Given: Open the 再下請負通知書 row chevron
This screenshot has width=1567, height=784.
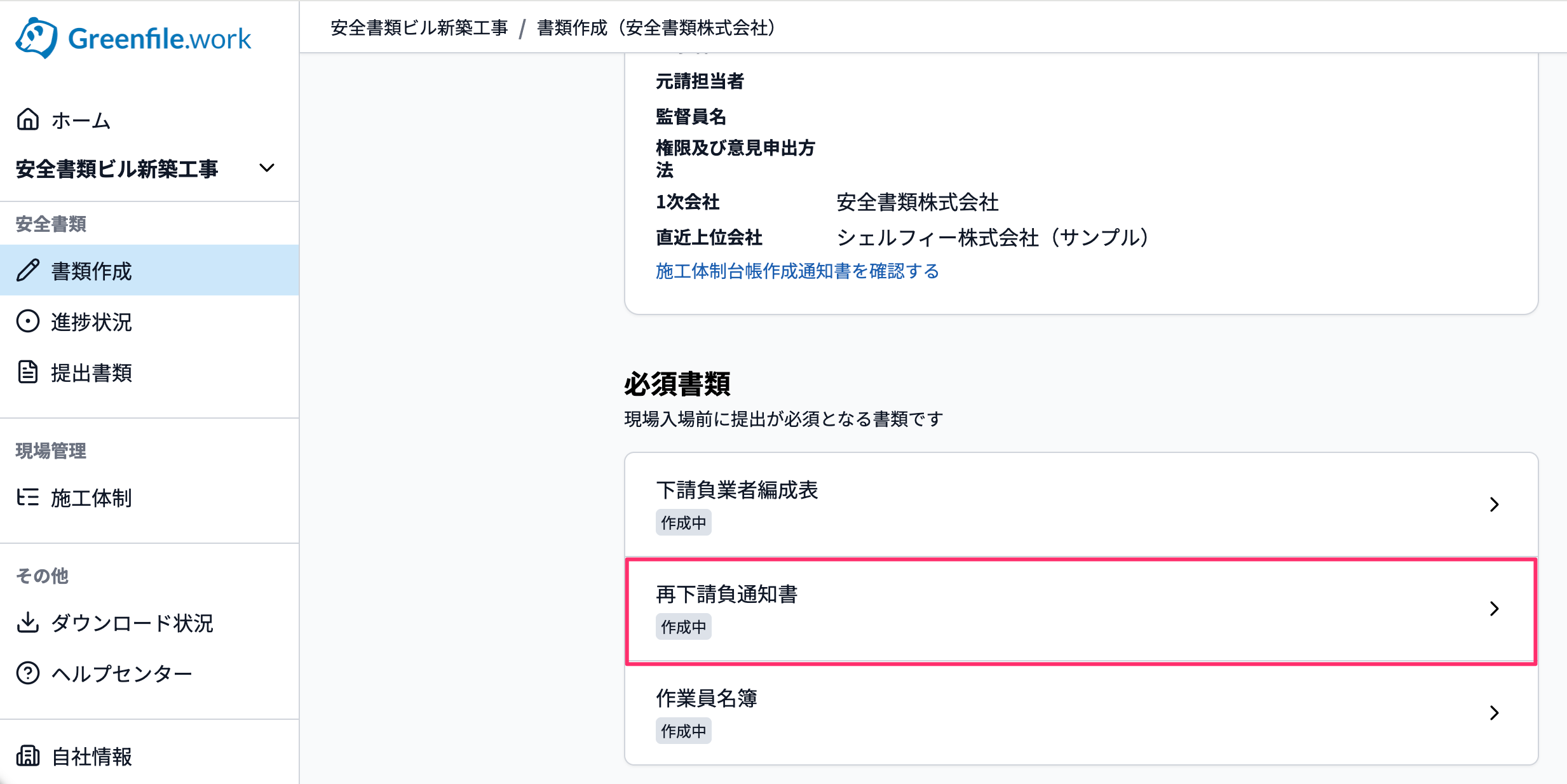Looking at the screenshot, I should [x=1495, y=609].
